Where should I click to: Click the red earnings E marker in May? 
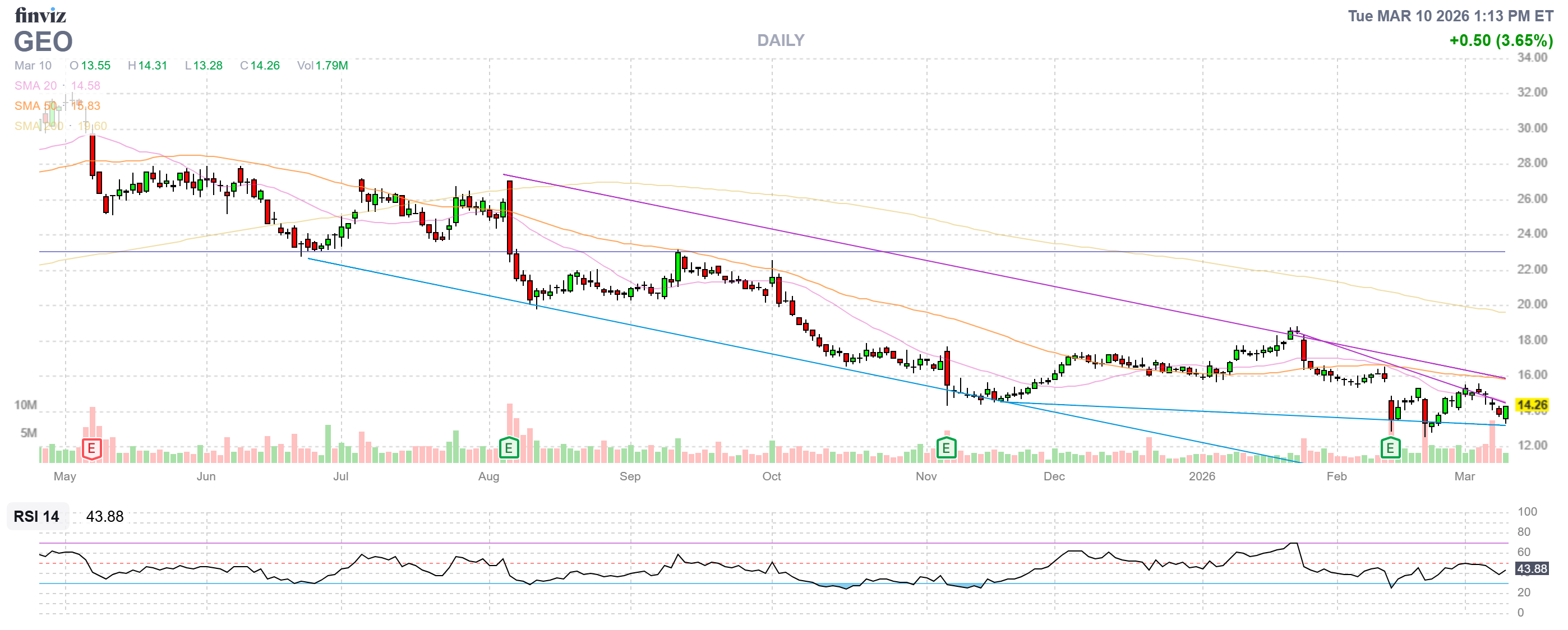(x=91, y=449)
